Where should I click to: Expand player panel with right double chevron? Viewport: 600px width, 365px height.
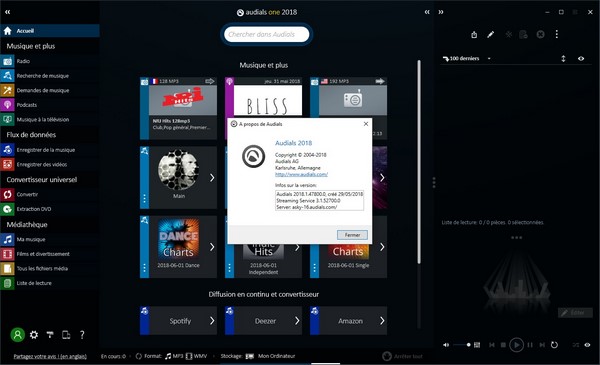441,12
